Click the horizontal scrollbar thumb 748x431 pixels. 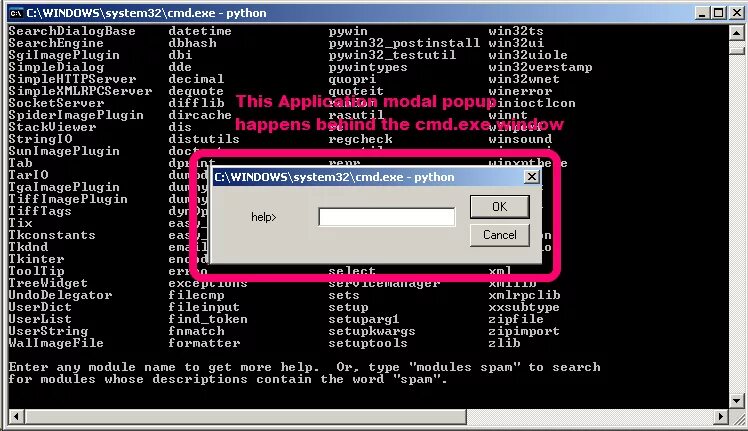click(x=245, y=417)
